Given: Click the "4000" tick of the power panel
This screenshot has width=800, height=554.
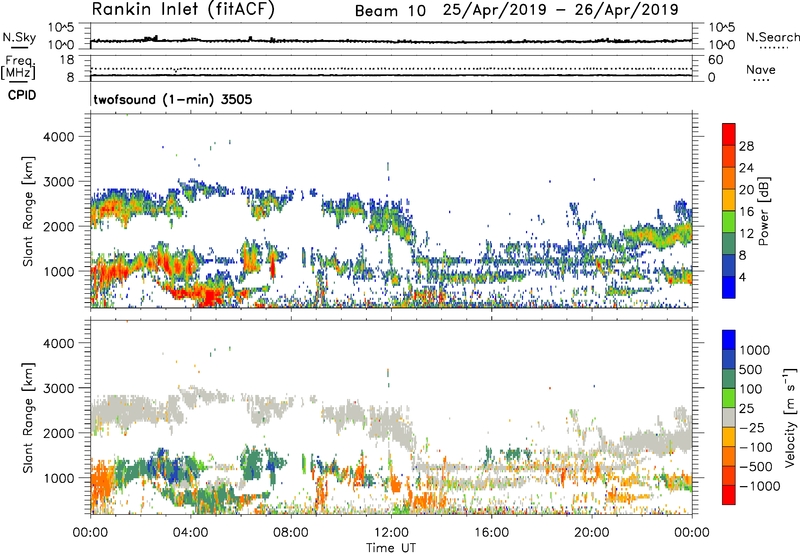Looking at the screenshot, I should [59, 137].
